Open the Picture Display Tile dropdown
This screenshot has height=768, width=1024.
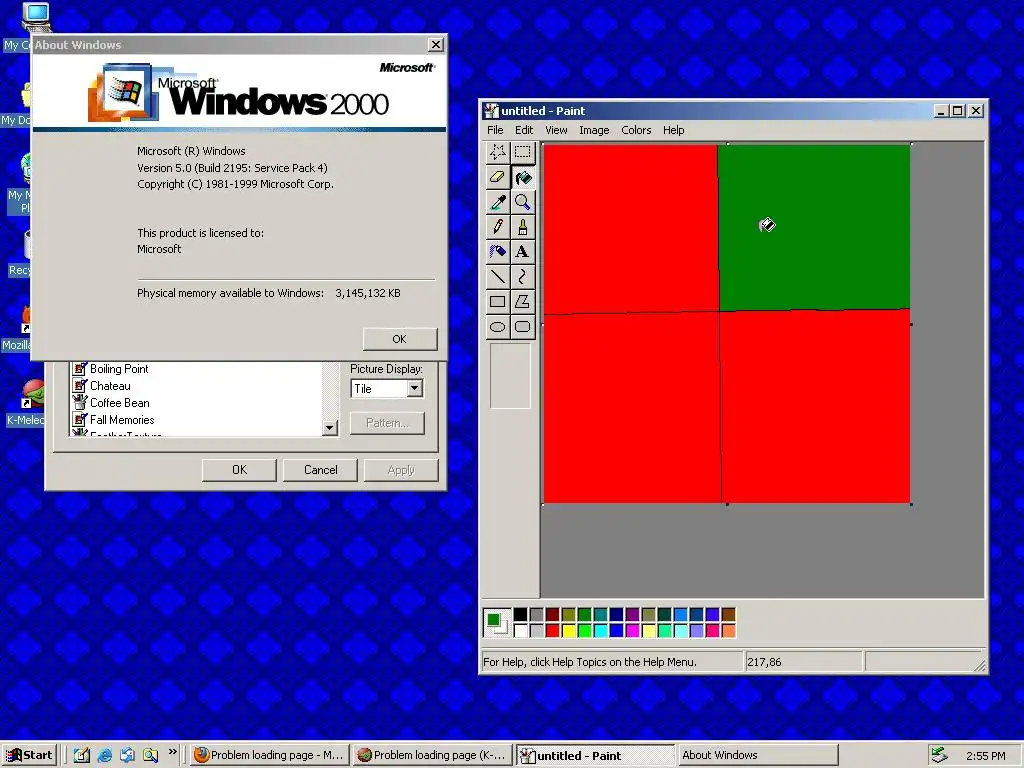click(x=414, y=389)
